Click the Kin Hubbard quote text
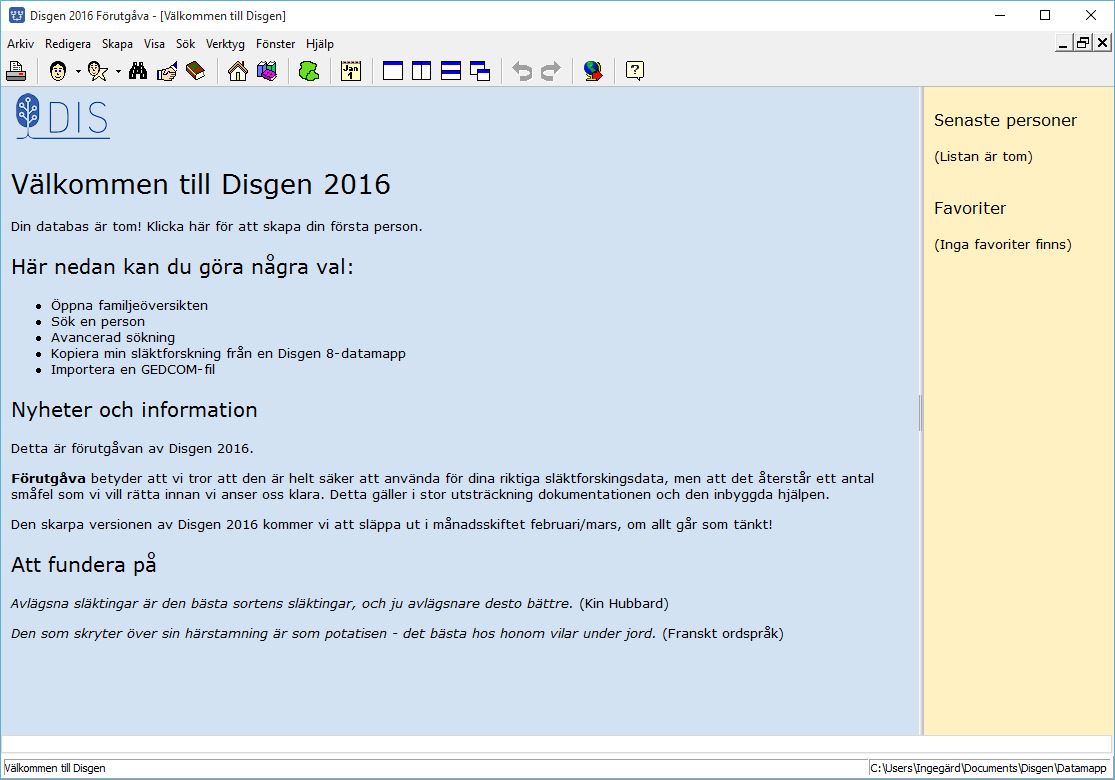 pyautogui.click(x=340, y=604)
